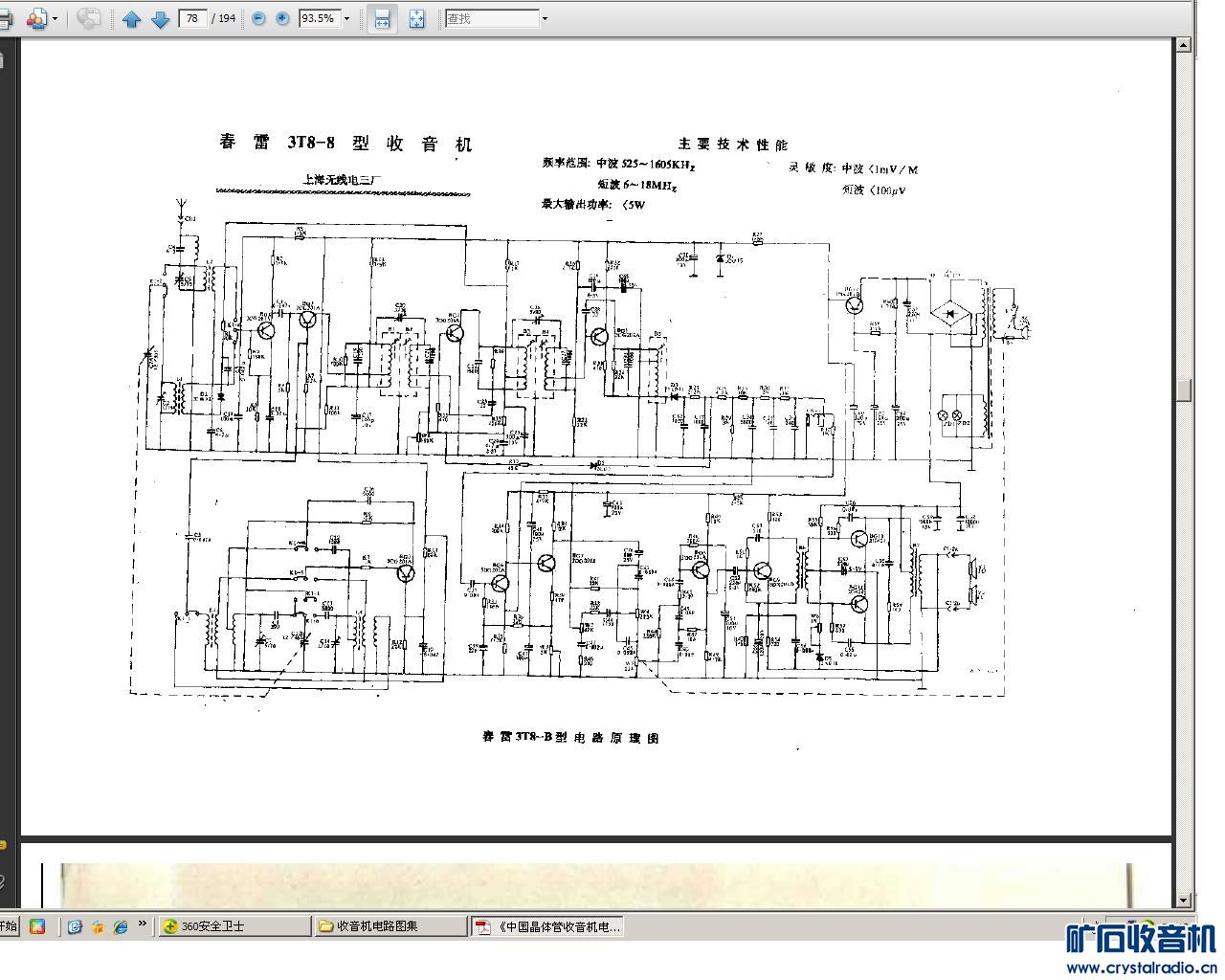Expand the find box options arrow
This screenshot has height=980, width=1225.
click(x=545, y=18)
